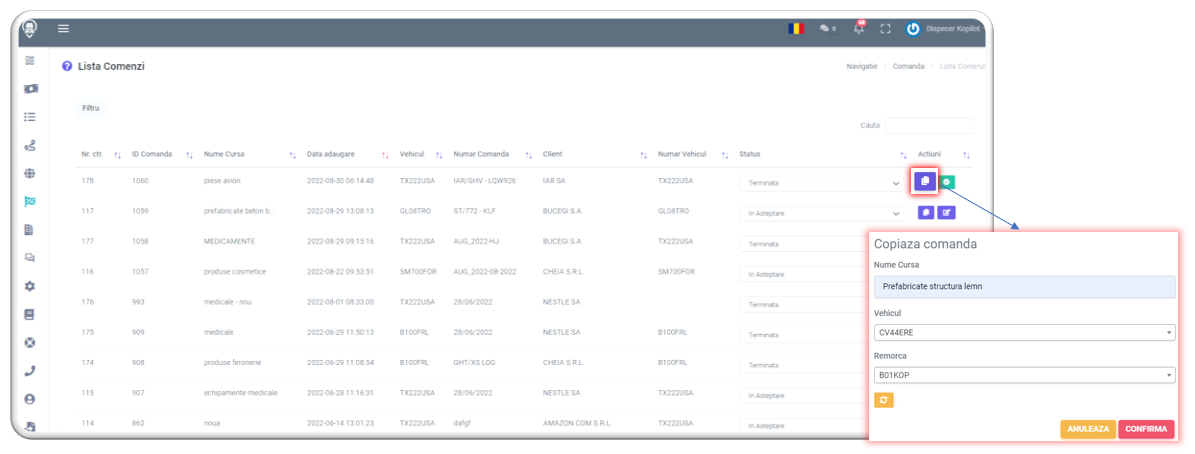
Task: Click the copy order icon for order 1060
Action: coord(925,181)
